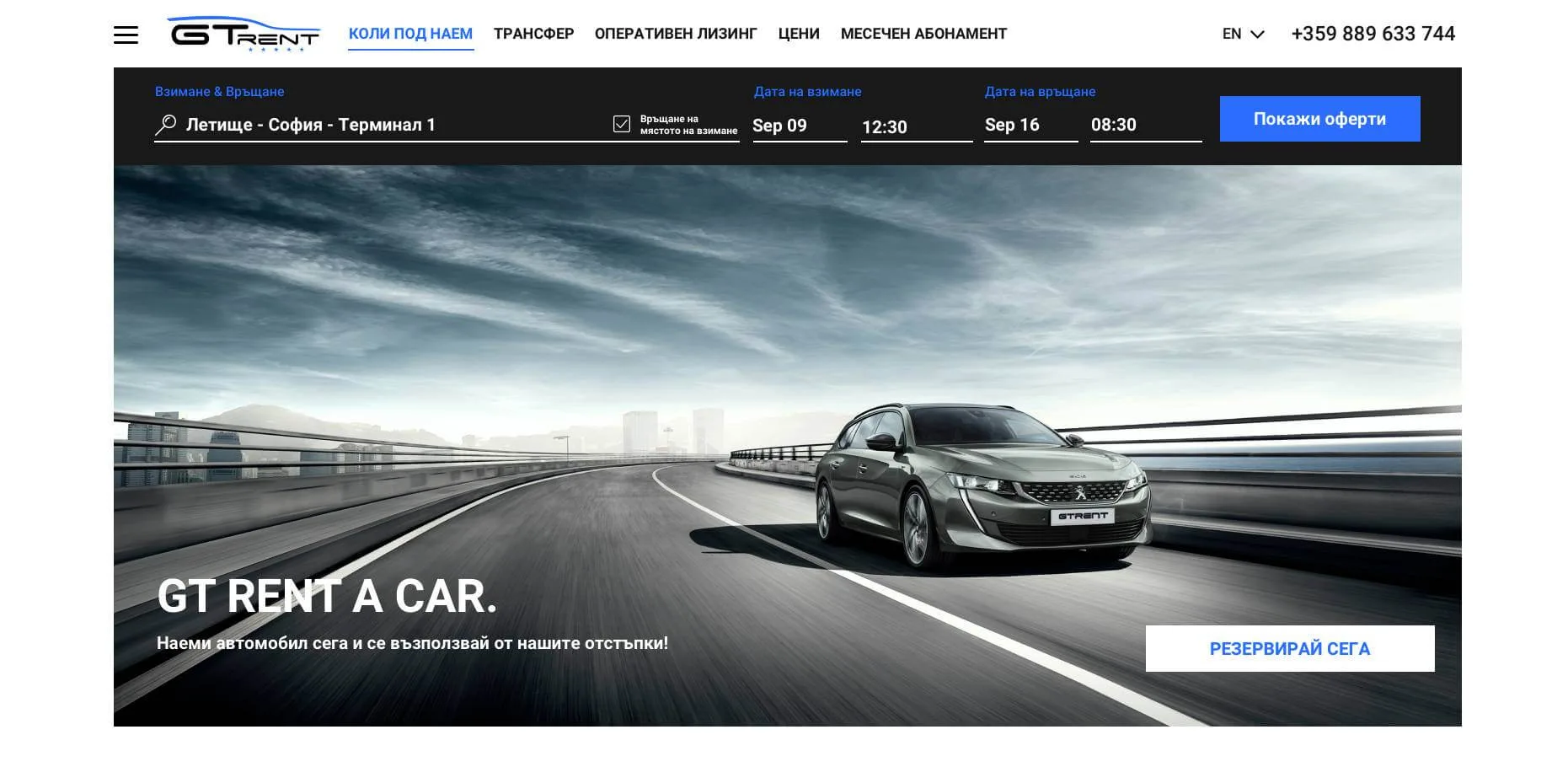Click the search magnifier icon
1568x767 pixels.
click(166, 125)
